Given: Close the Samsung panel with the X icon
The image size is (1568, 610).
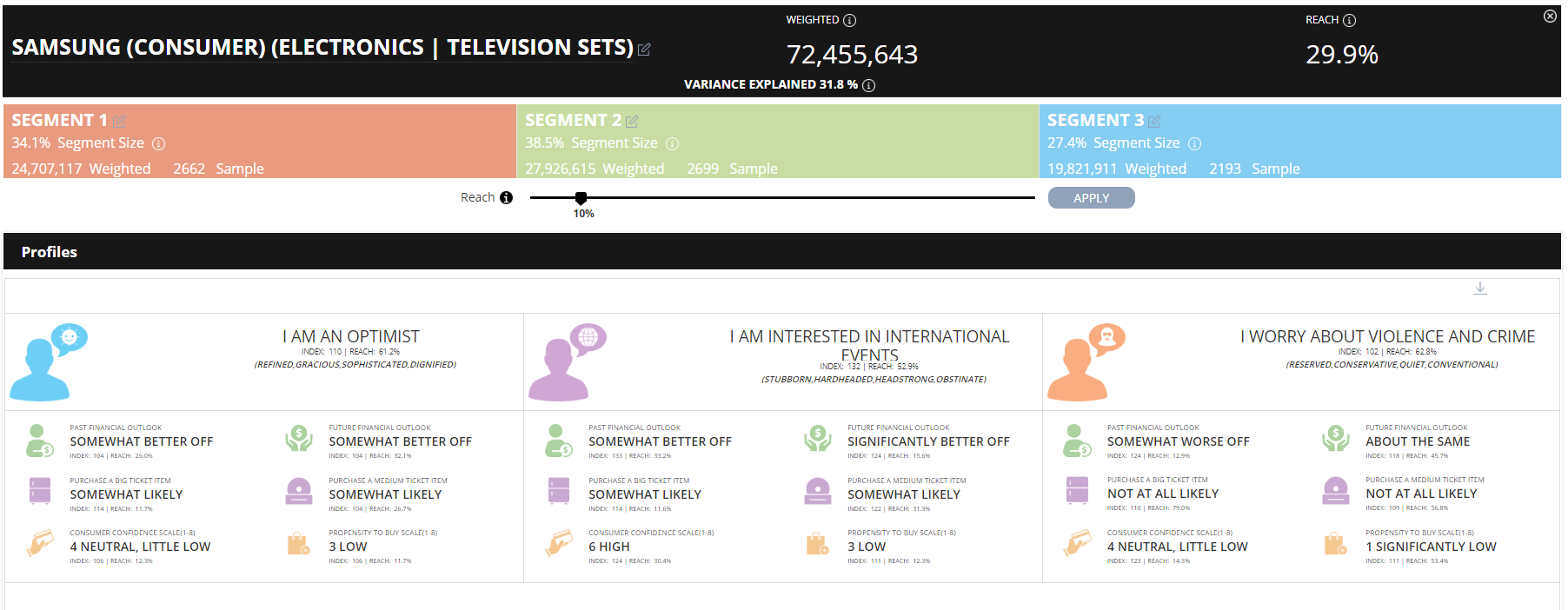Looking at the screenshot, I should 1550,17.
